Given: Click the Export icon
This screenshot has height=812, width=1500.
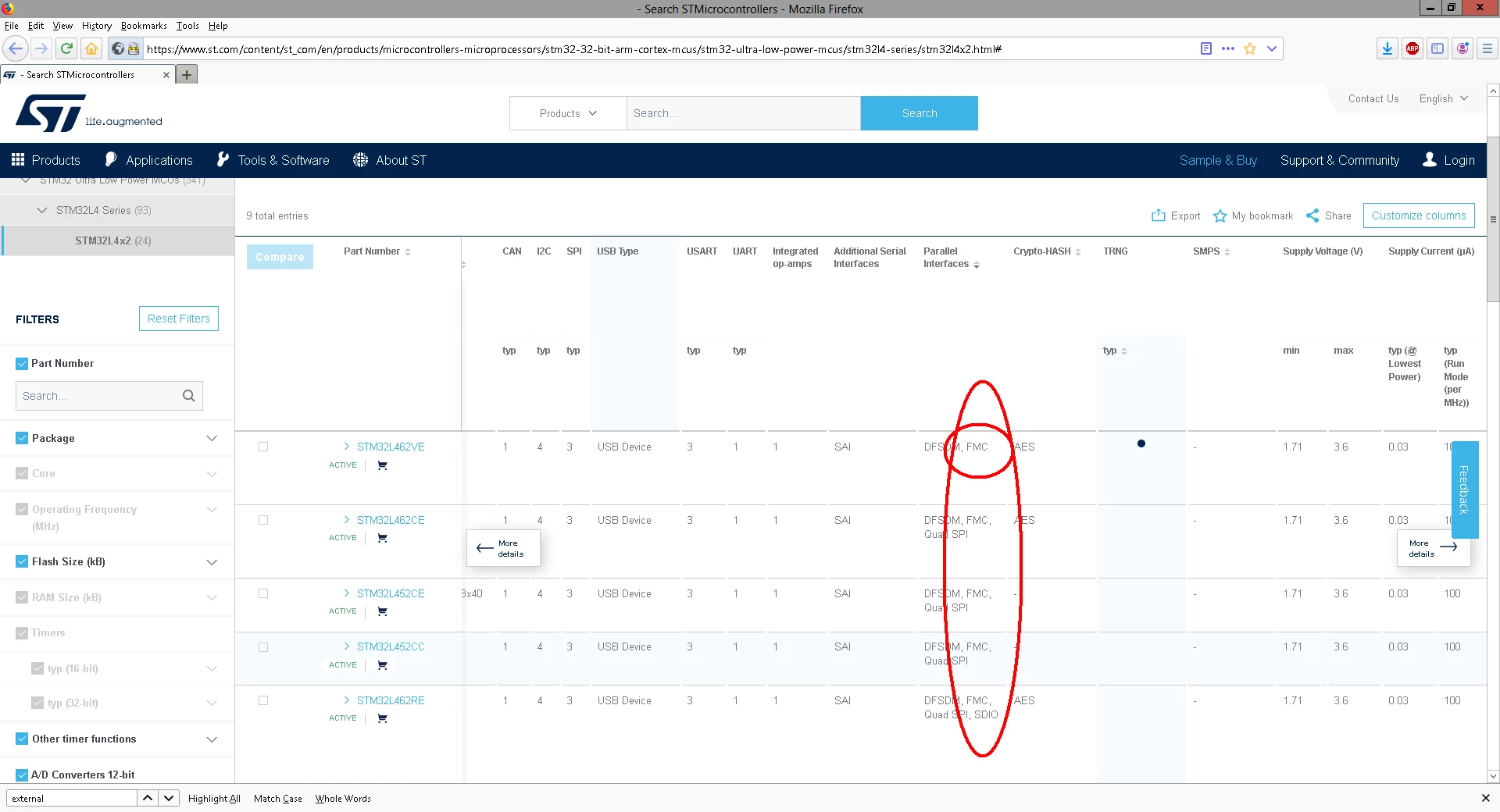Looking at the screenshot, I should click(x=1159, y=215).
